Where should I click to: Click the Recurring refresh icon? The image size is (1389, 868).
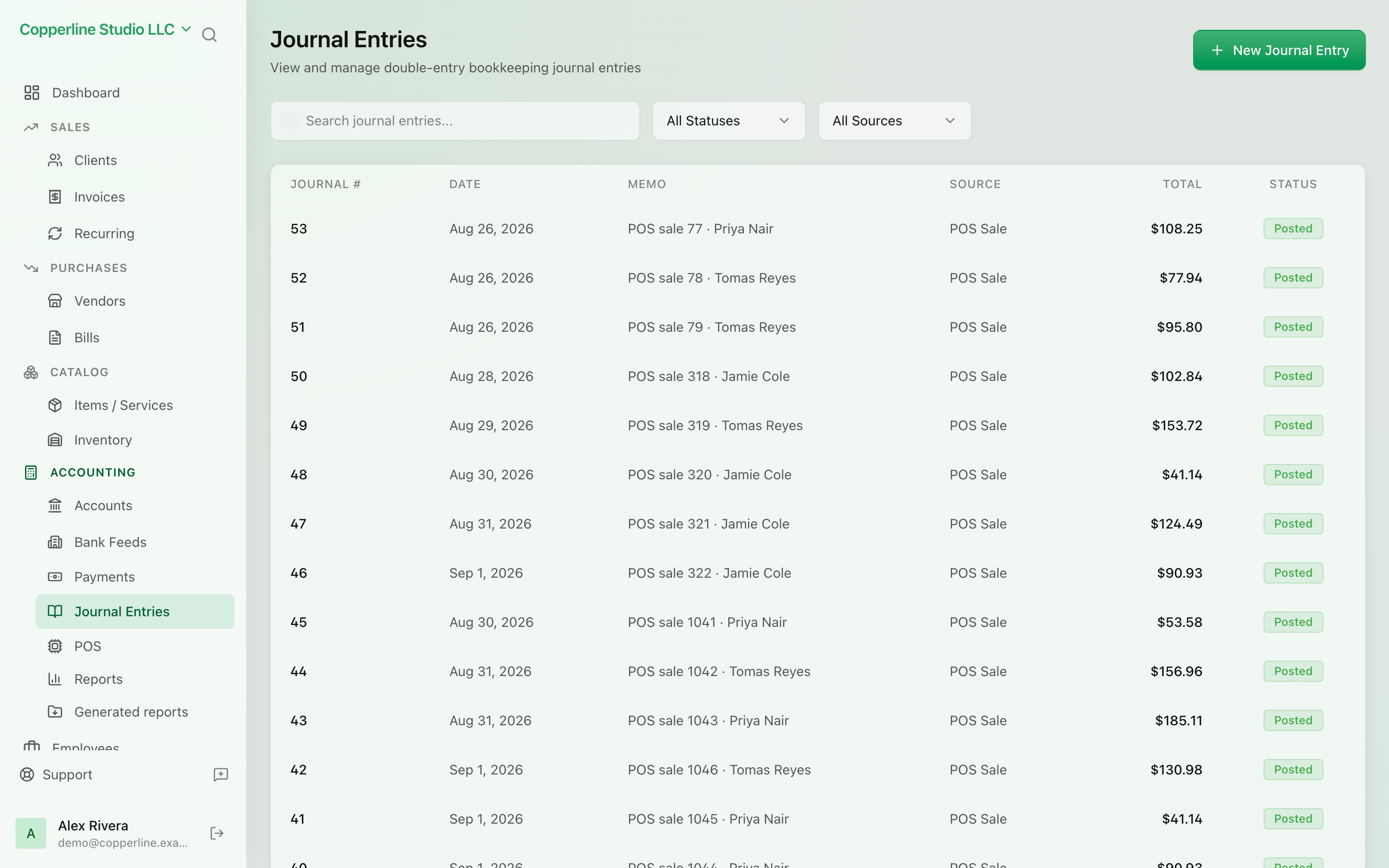click(55, 234)
